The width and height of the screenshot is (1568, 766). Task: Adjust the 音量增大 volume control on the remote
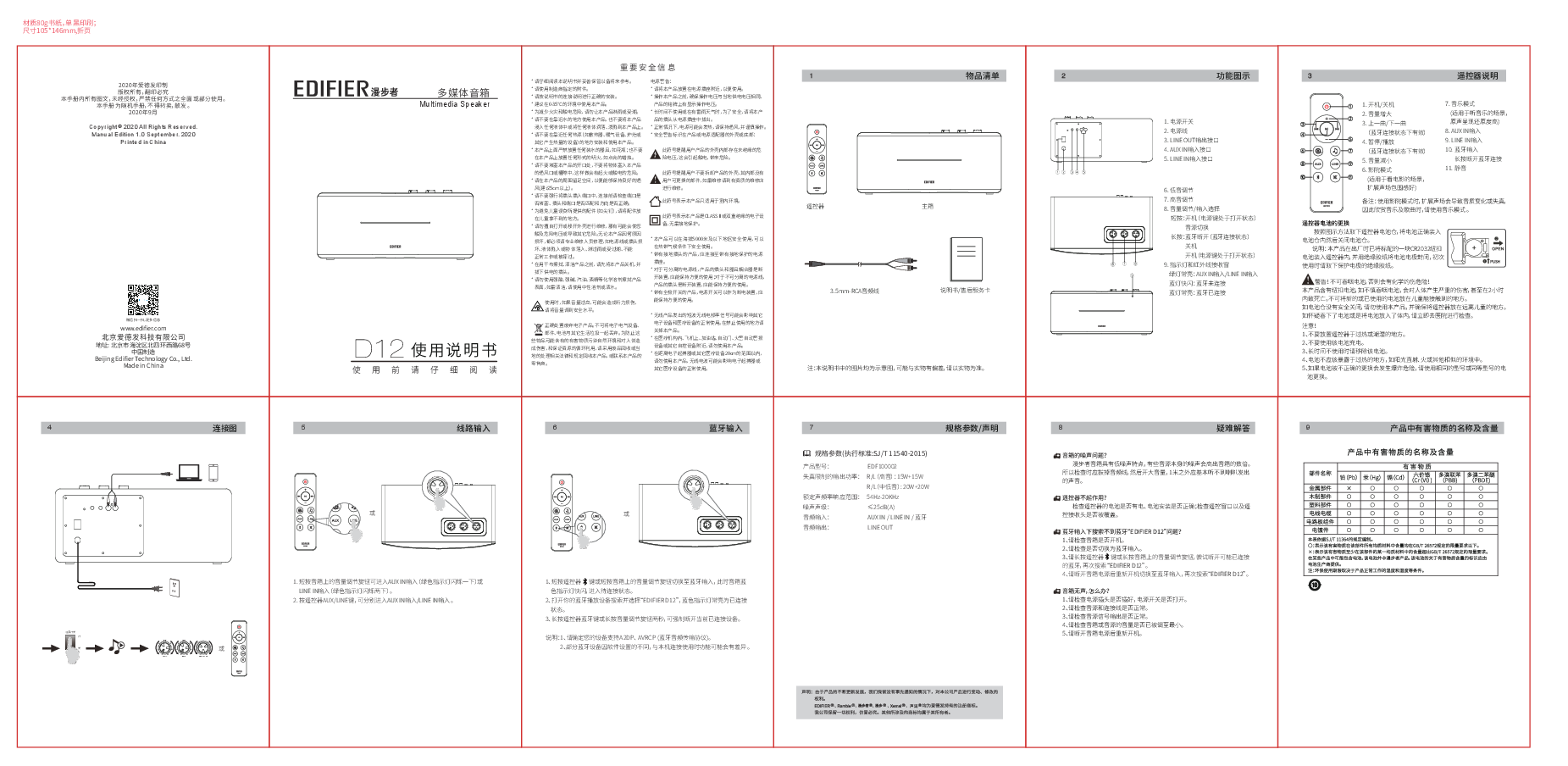(1327, 119)
